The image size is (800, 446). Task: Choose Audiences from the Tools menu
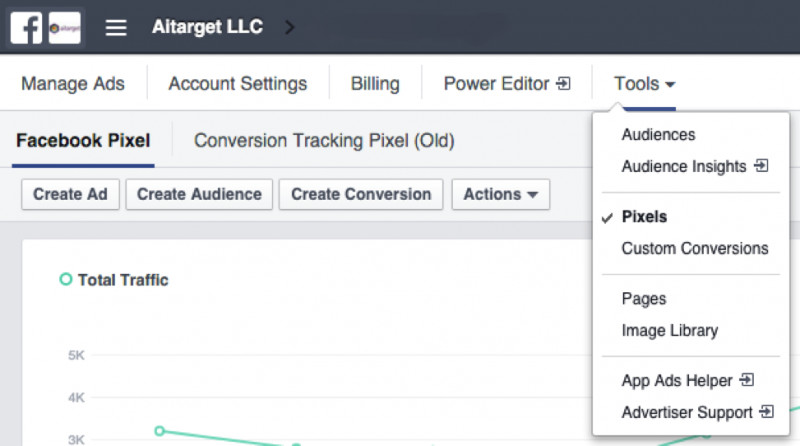coord(658,135)
